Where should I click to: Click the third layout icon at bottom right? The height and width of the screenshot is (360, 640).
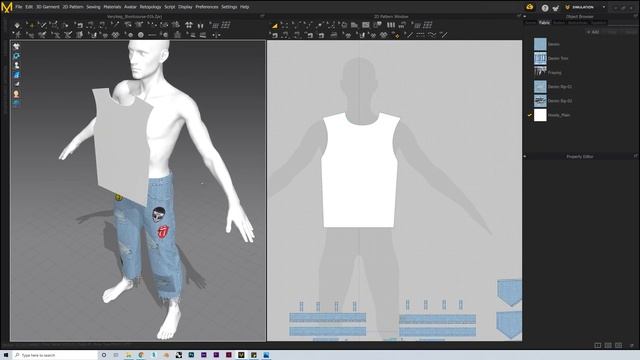tap(619, 345)
